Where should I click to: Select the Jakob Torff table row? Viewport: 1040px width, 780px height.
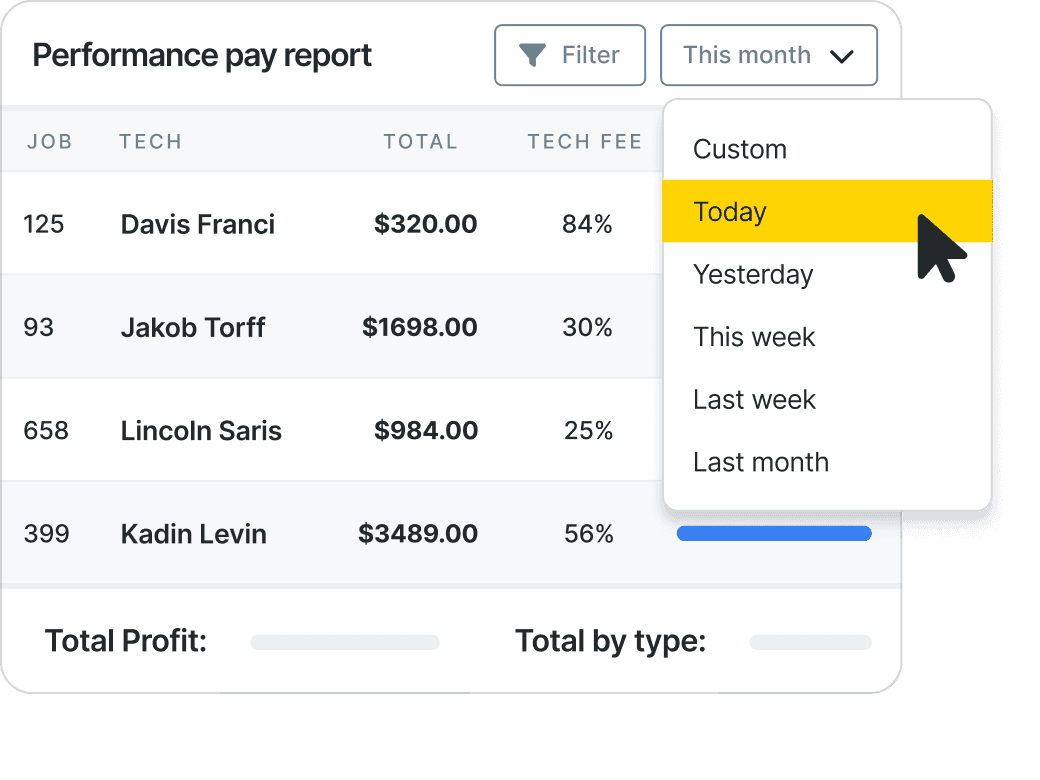coord(332,327)
